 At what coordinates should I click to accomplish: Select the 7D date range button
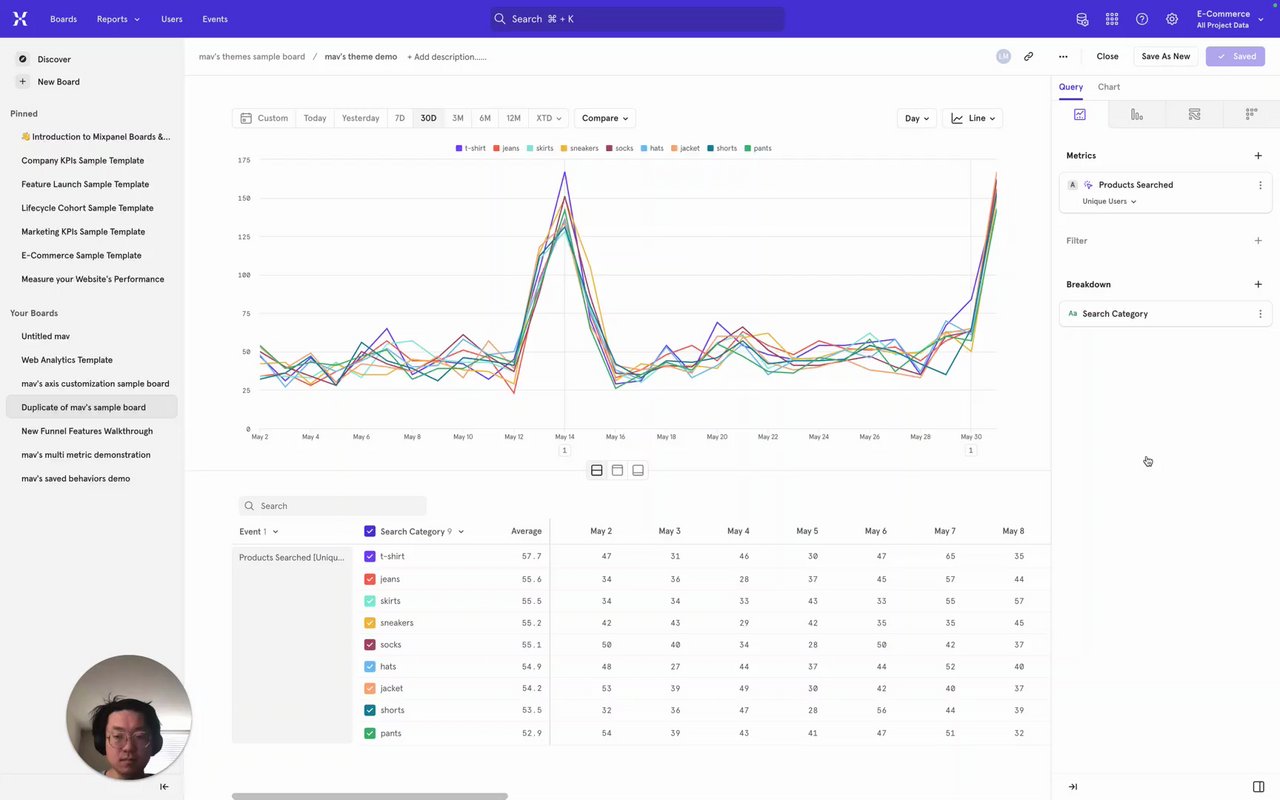(x=400, y=118)
